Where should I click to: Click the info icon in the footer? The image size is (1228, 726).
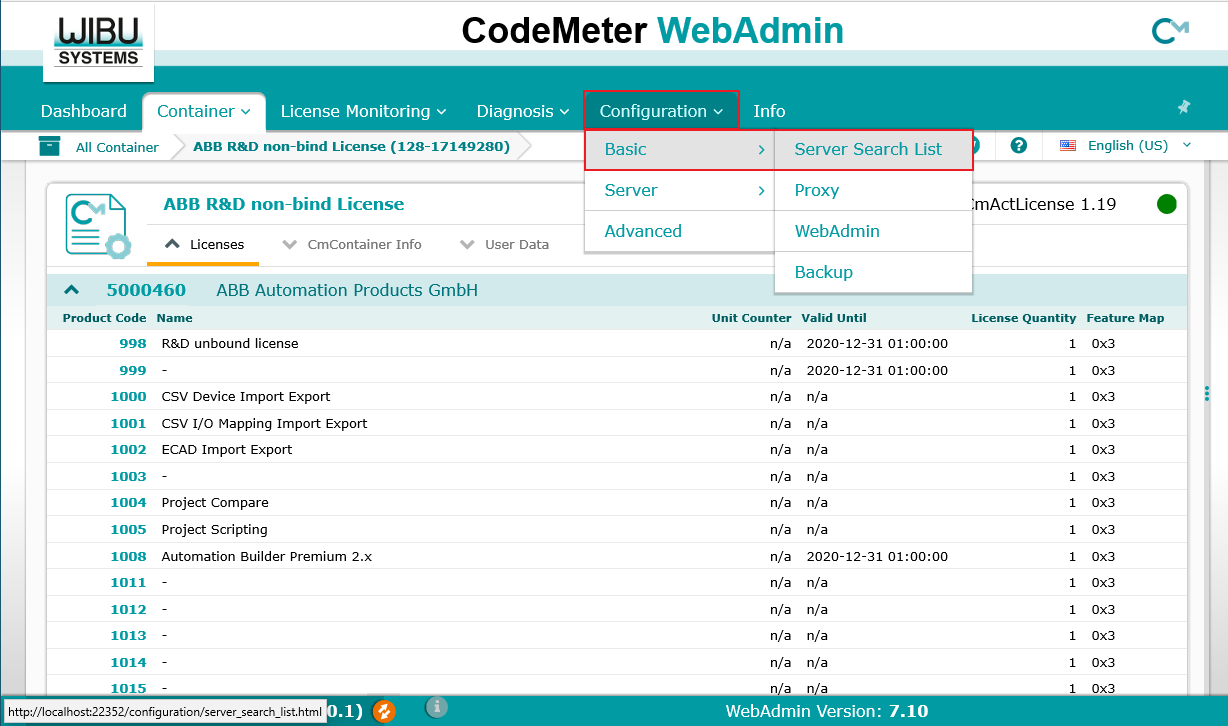click(436, 707)
